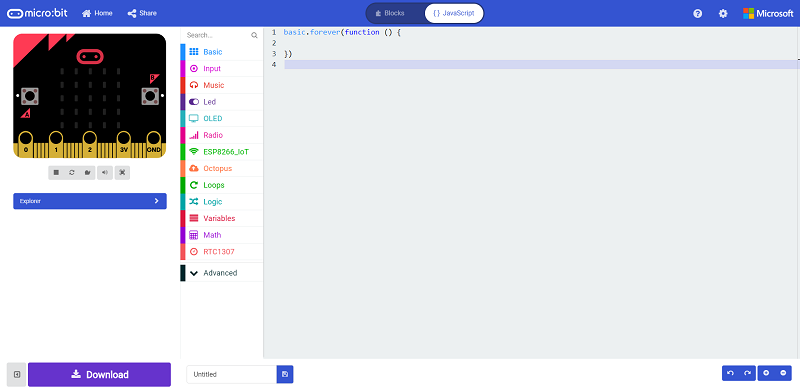Redo the code change
Viewport: 800px width, 390px height.
pyautogui.click(x=747, y=373)
